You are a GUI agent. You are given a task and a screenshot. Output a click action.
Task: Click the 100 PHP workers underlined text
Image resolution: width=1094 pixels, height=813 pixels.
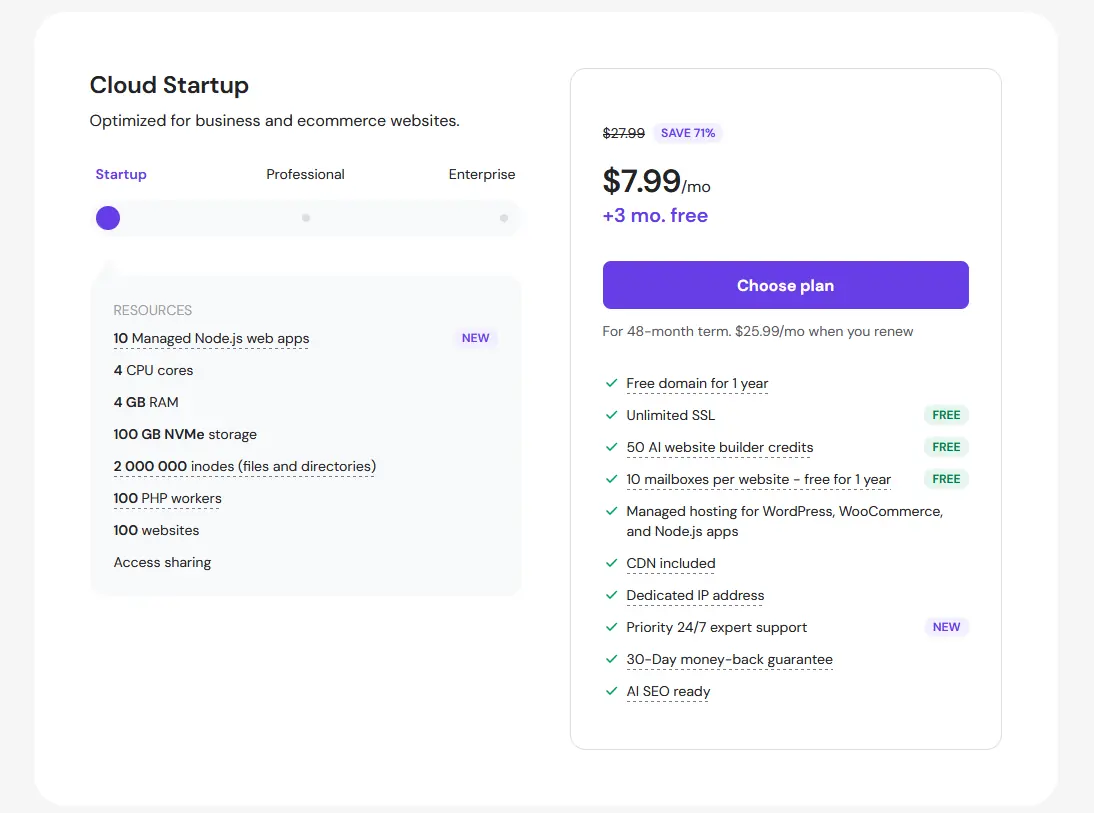click(x=167, y=498)
